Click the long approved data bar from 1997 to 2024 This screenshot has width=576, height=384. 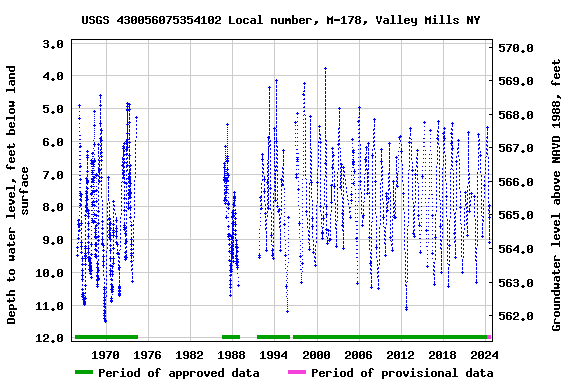390,337
